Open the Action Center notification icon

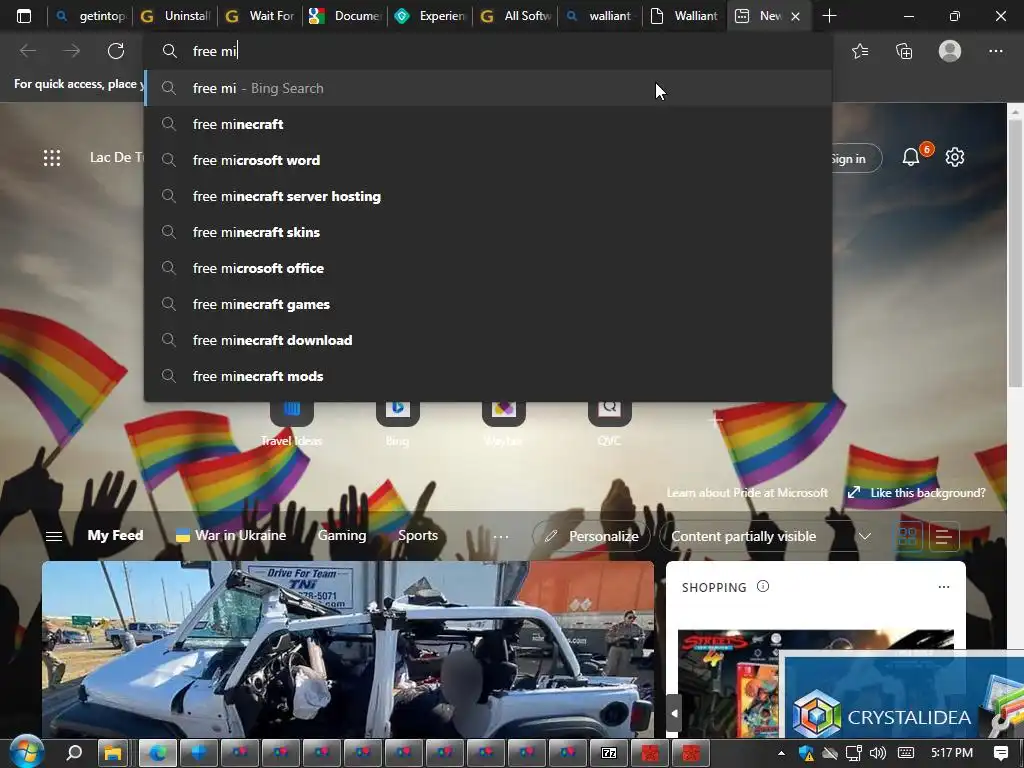pyautogui.click(x=1000, y=753)
